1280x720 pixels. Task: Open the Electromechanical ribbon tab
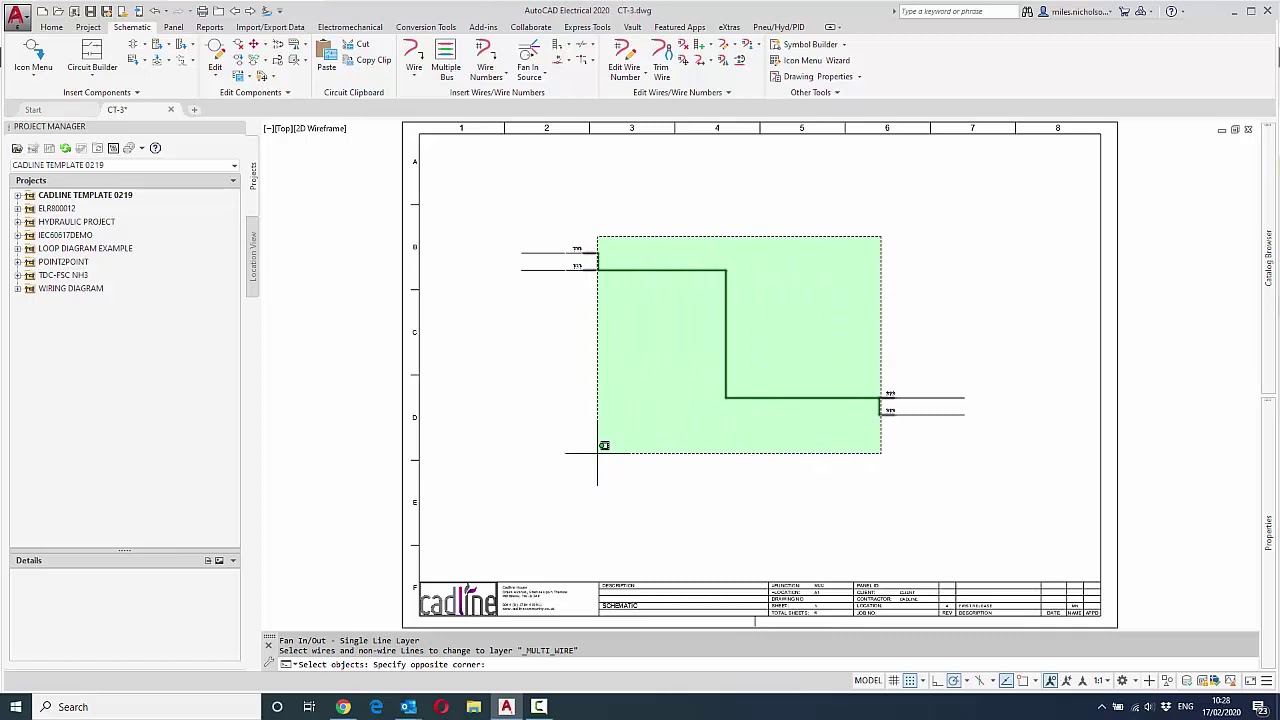[350, 27]
